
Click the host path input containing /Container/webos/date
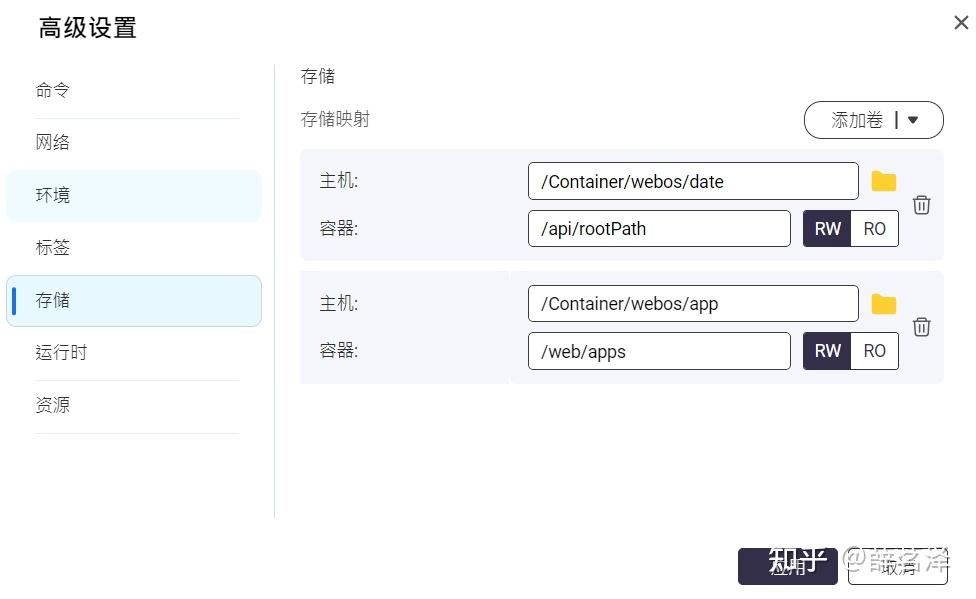693,181
